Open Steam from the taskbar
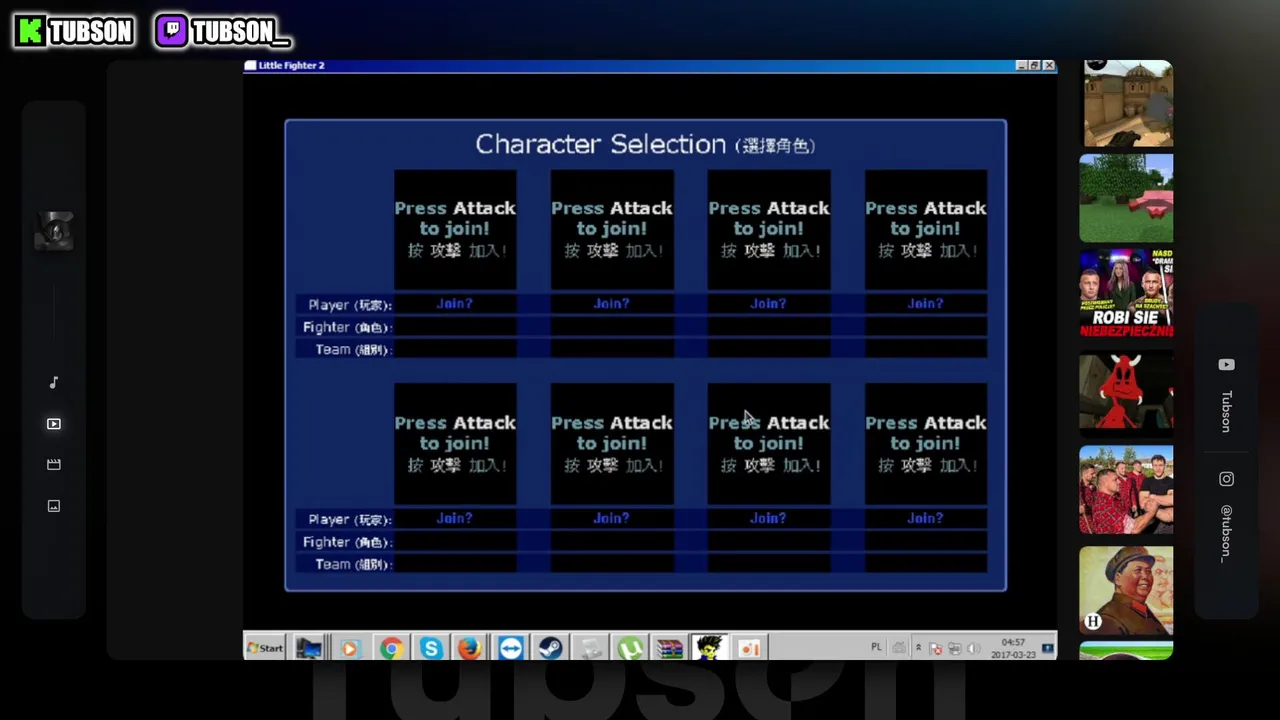The image size is (1280, 720). 550,649
